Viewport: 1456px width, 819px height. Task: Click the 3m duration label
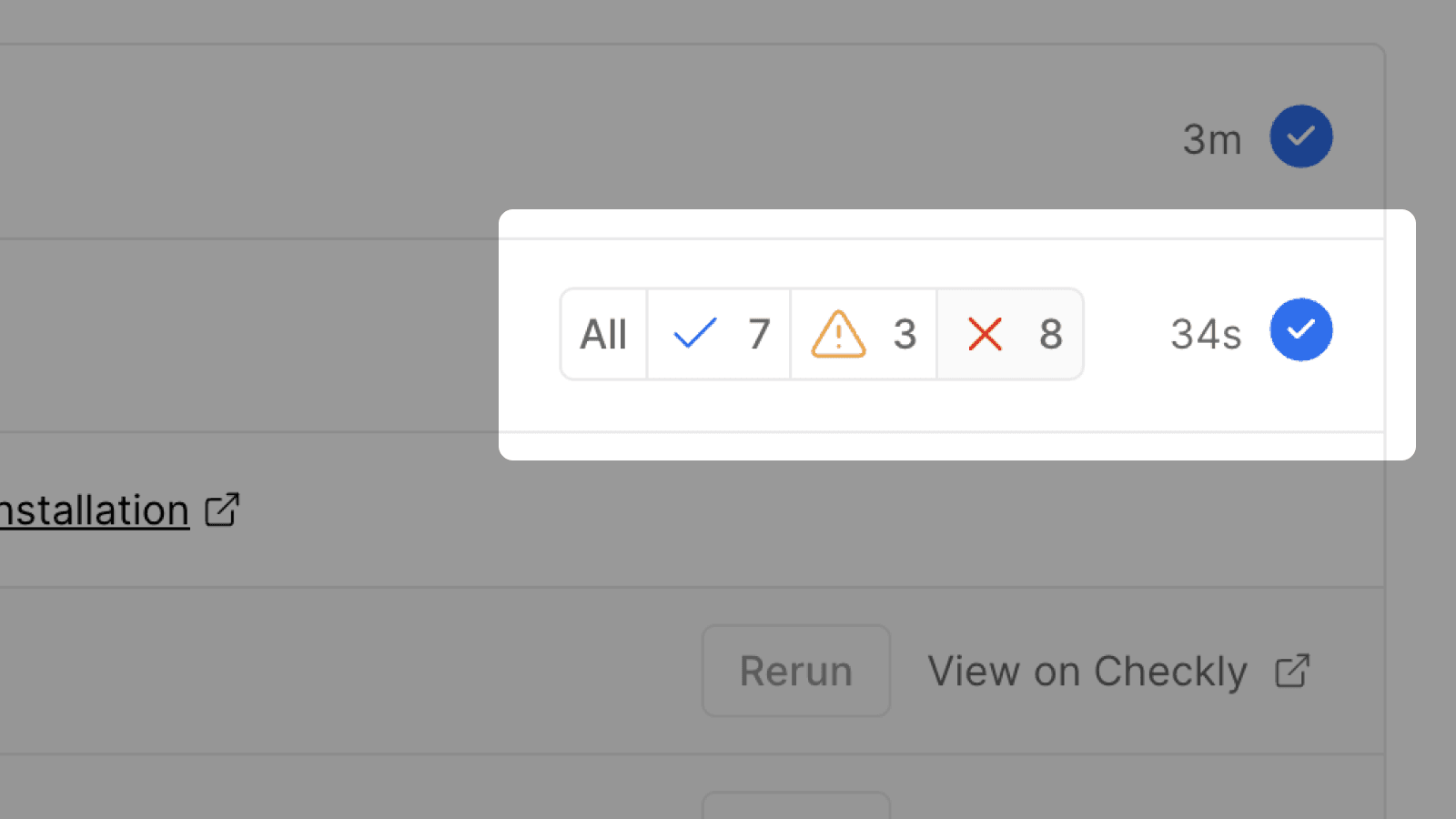click(x=1211, y=140)
